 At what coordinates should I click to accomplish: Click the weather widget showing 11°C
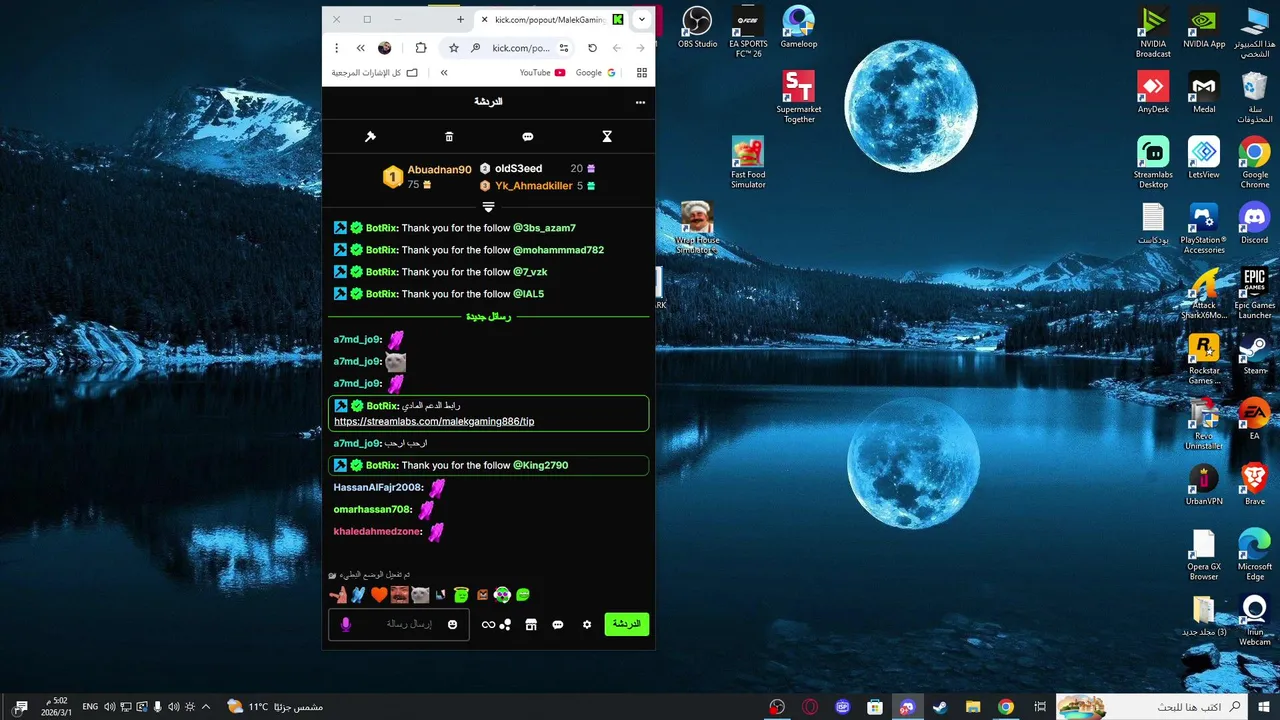point(274,707)
